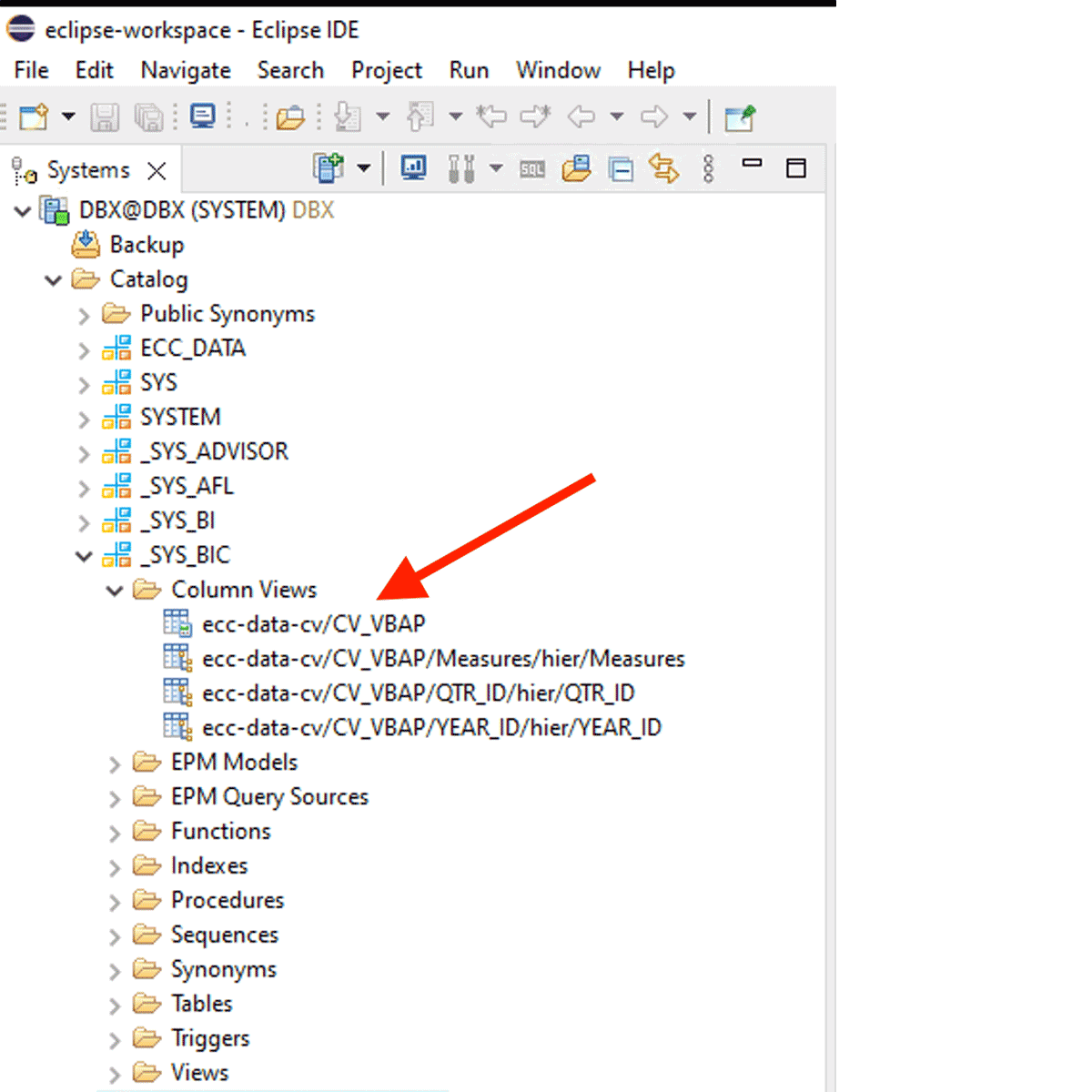Open the Previous Annotation dropdown arrow
Screen dimensions: 1092x1092
click(456, 116)
